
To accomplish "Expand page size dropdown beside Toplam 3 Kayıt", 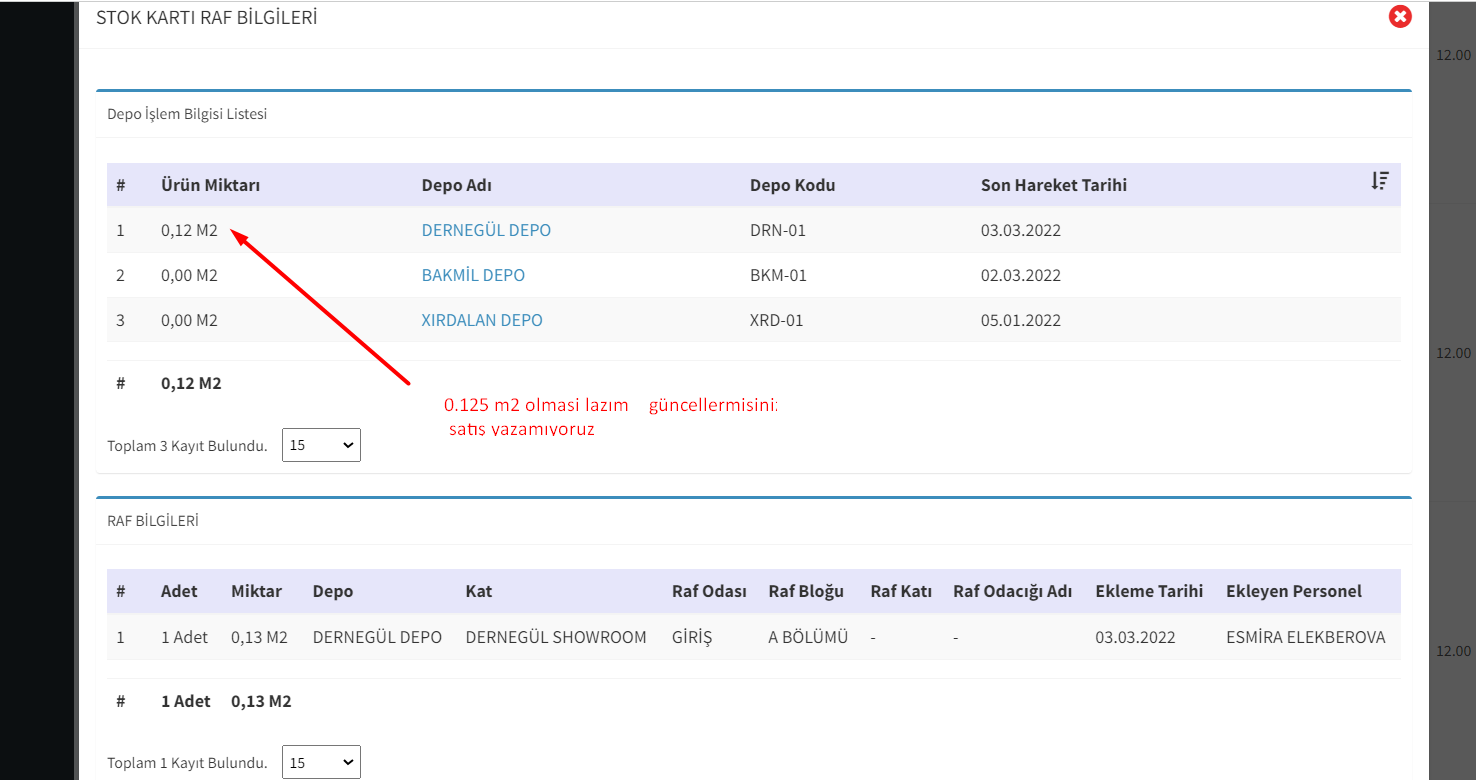I will point(321,446).
